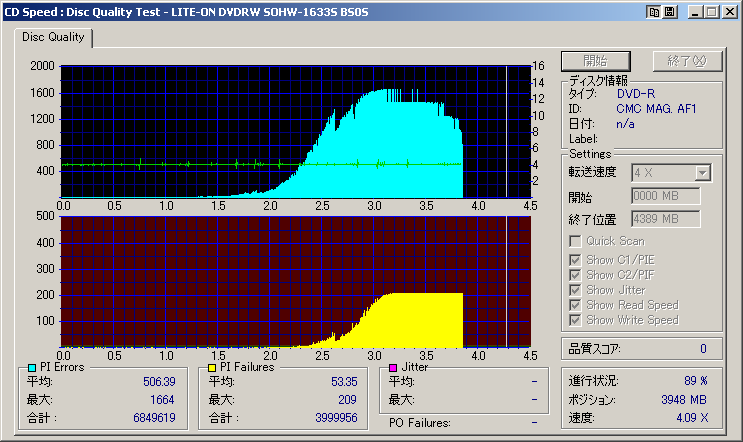Toggle the Show C1/PIE checkbox
This screenshot has height=442, width=743.
point(575,260)
